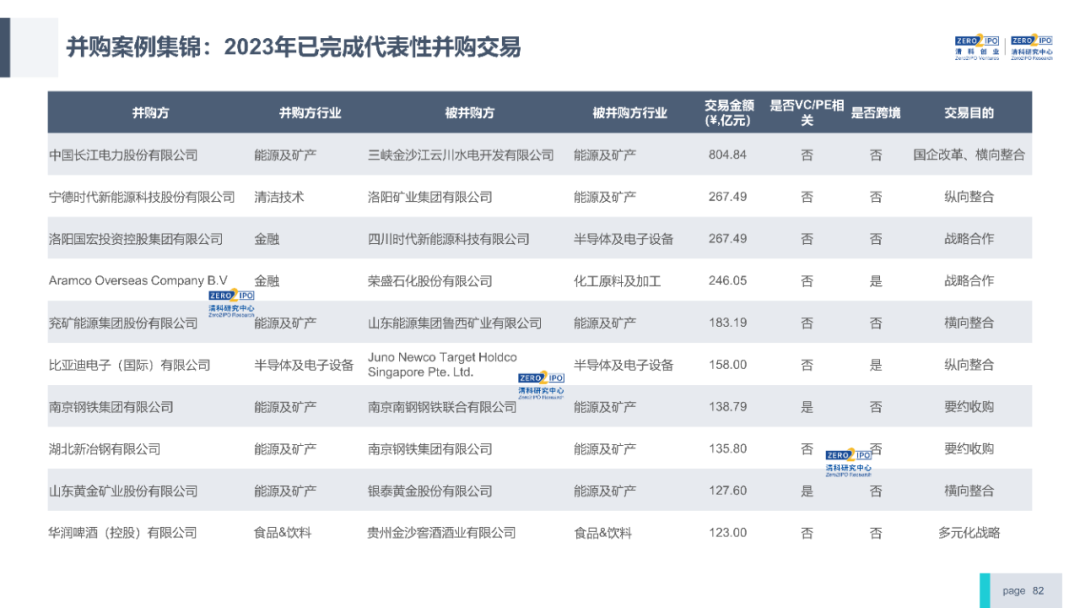Click the 是否VC/PE相关 column header
This screenshot has height=608, width=1080.
[x=807, y=113]
